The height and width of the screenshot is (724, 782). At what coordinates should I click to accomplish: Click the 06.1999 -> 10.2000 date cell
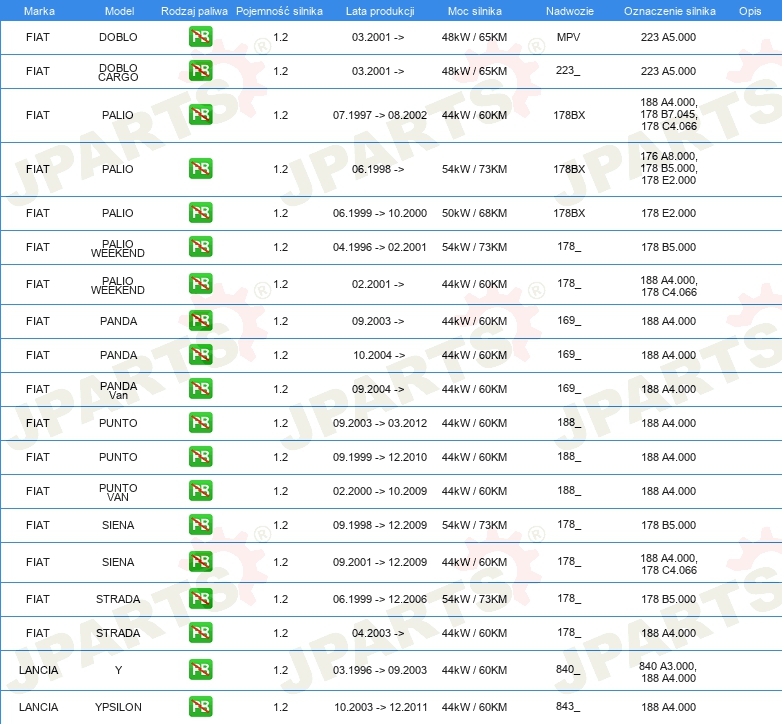pos(380,213)
